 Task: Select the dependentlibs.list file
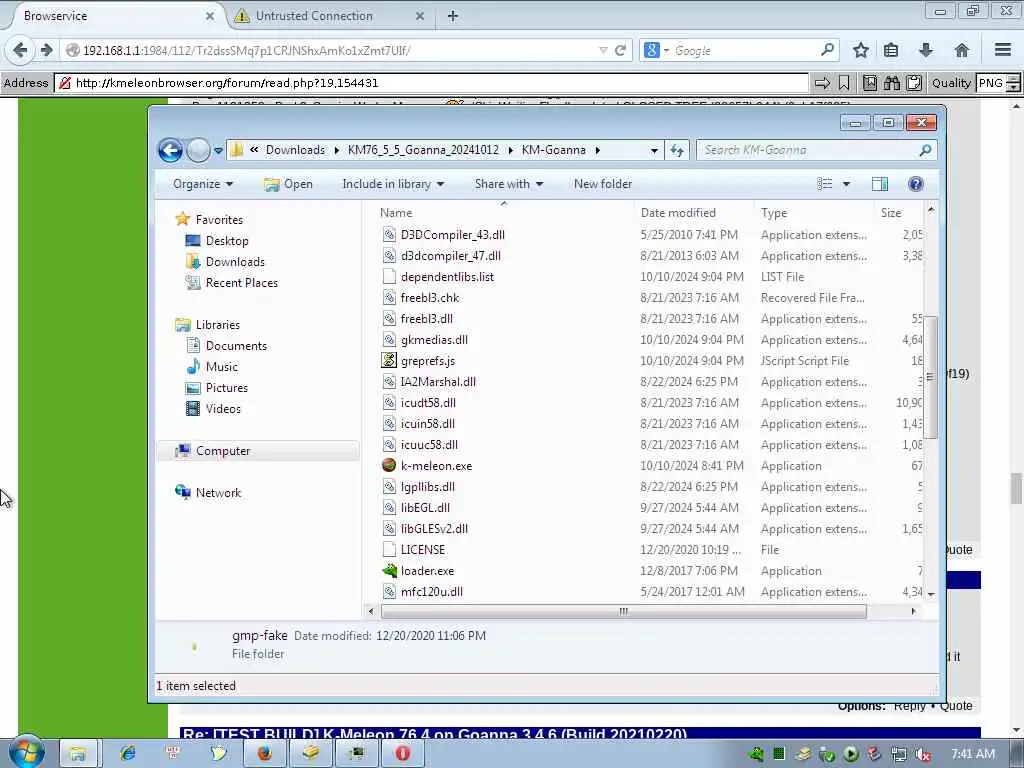(x=447, y=276)
